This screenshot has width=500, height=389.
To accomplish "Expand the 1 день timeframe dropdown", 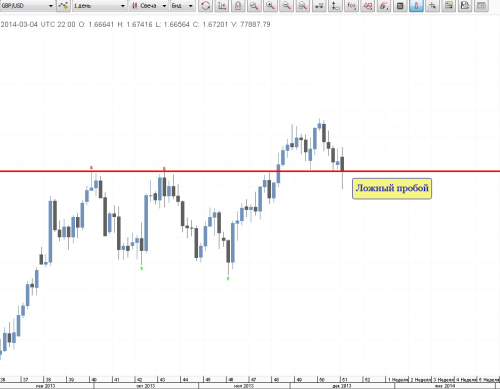I will (x=100, y=6).
